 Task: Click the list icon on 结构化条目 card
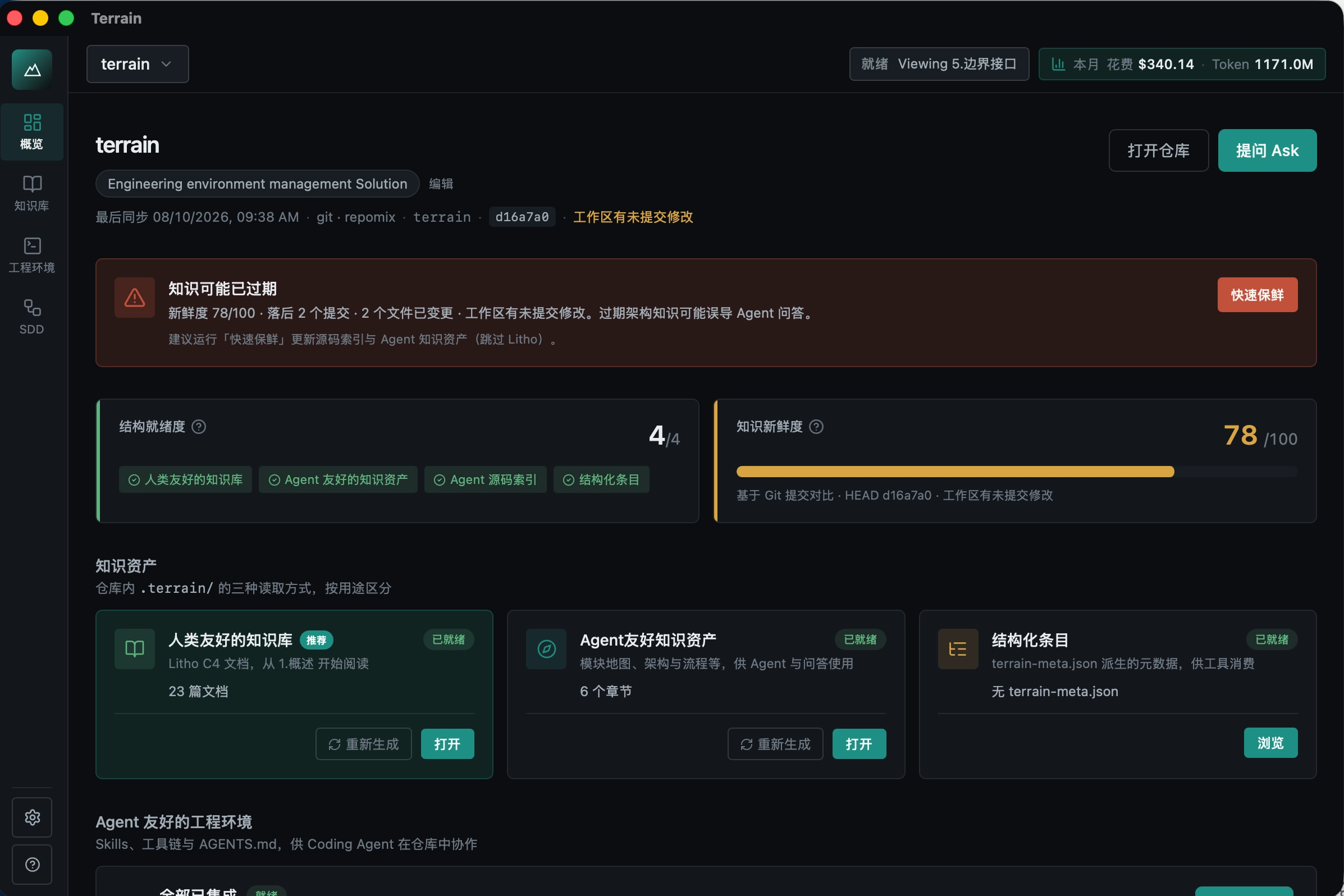point(958,648)
